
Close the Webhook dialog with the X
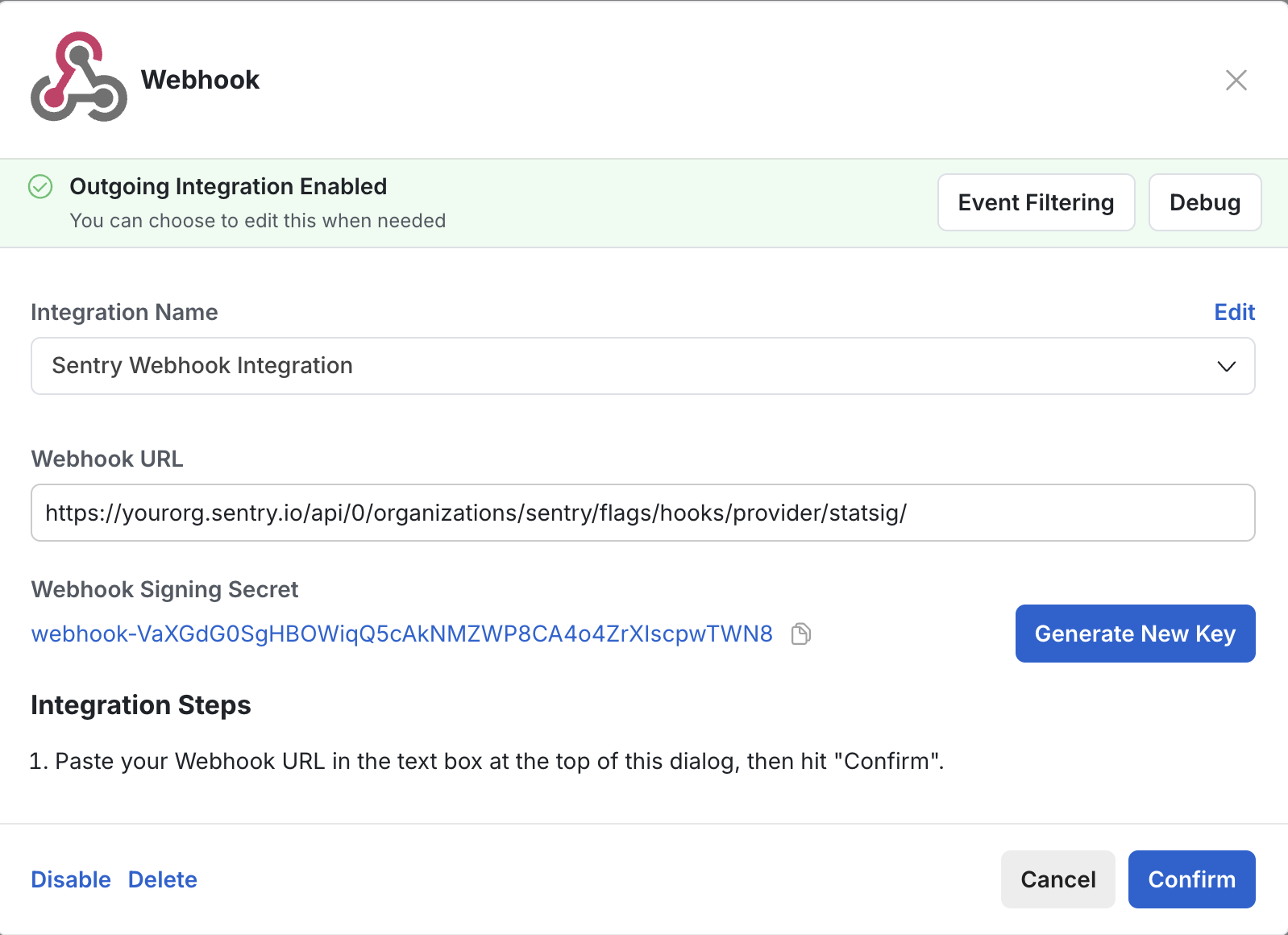click(1236, 80)
